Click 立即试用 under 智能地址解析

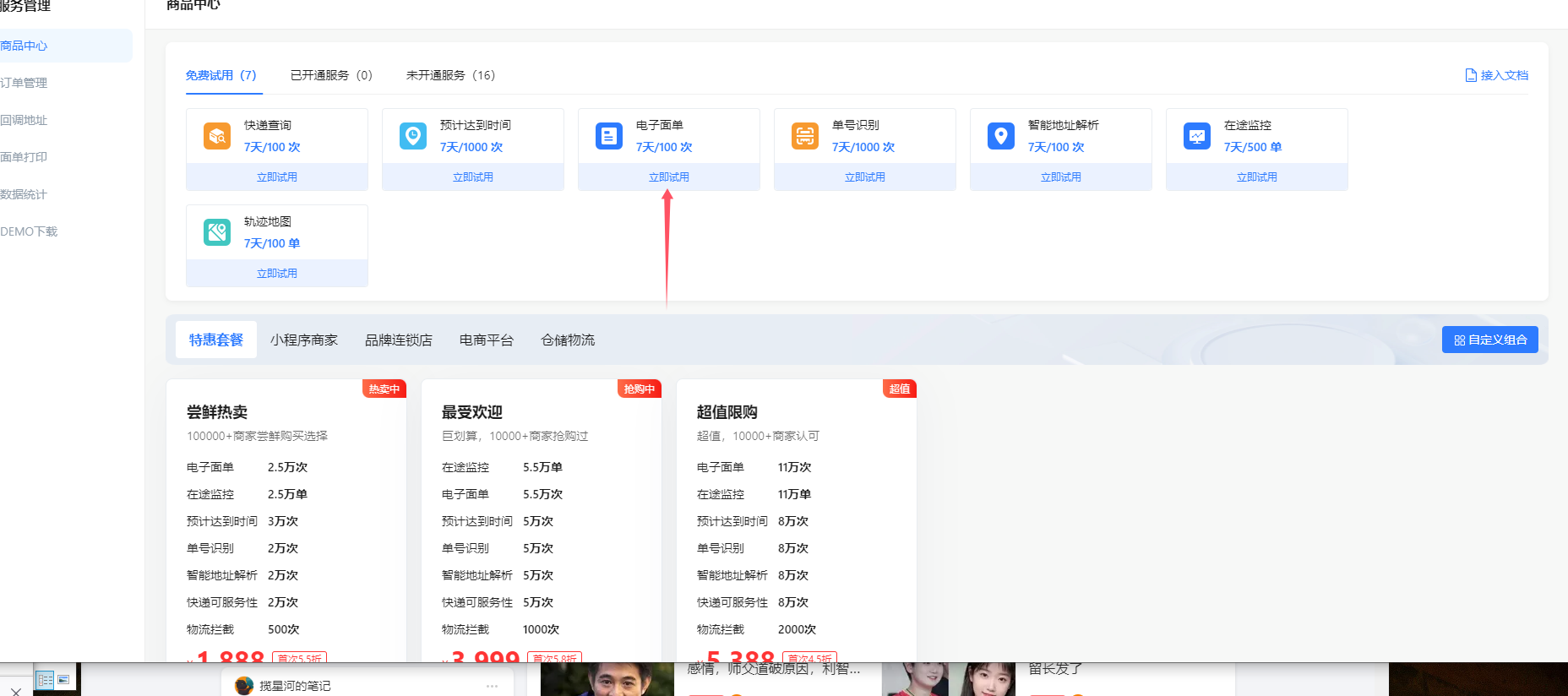pyautogui.click(x=1061, y=177)
